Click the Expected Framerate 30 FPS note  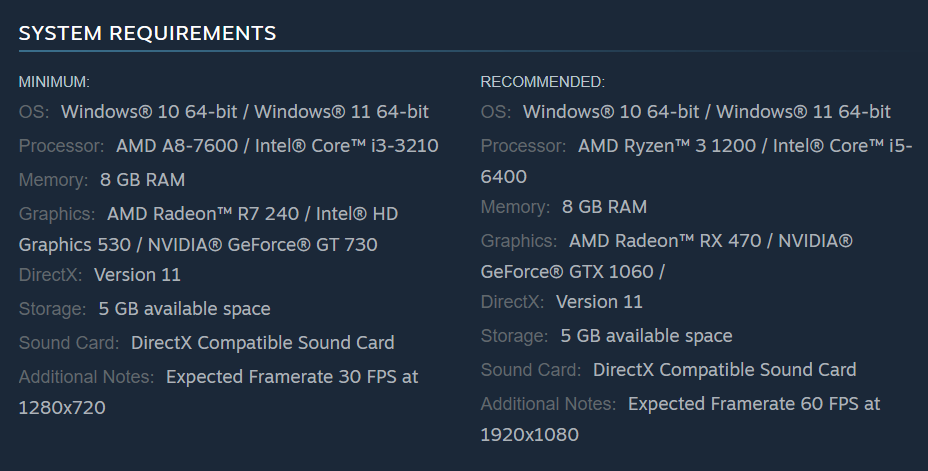[292, 377]
